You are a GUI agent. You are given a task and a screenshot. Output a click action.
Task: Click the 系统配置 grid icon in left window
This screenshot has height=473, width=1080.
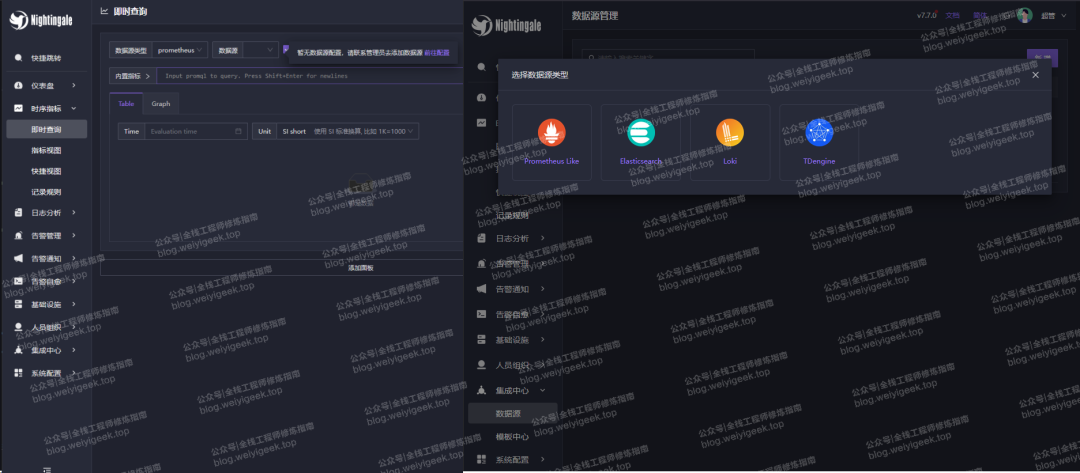pos(19,373)
